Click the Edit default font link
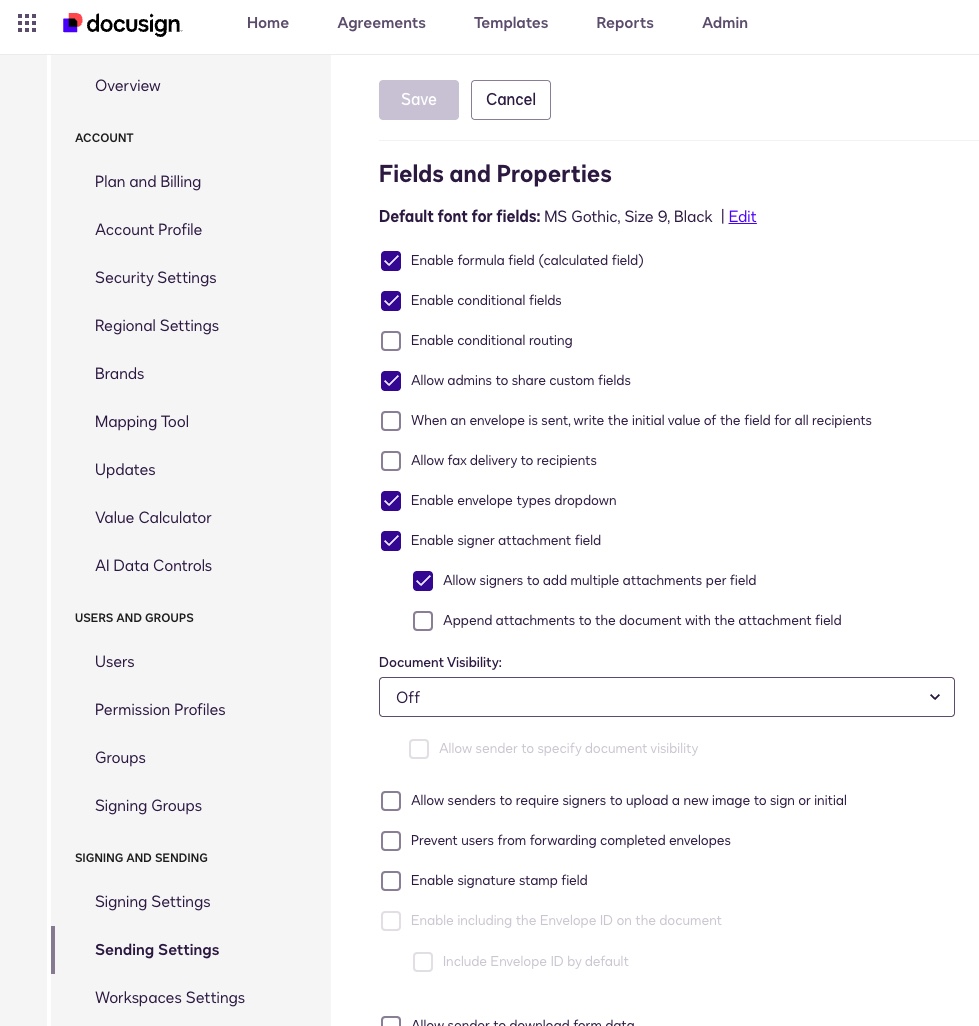979x1026 pixels. coord(742,217)
